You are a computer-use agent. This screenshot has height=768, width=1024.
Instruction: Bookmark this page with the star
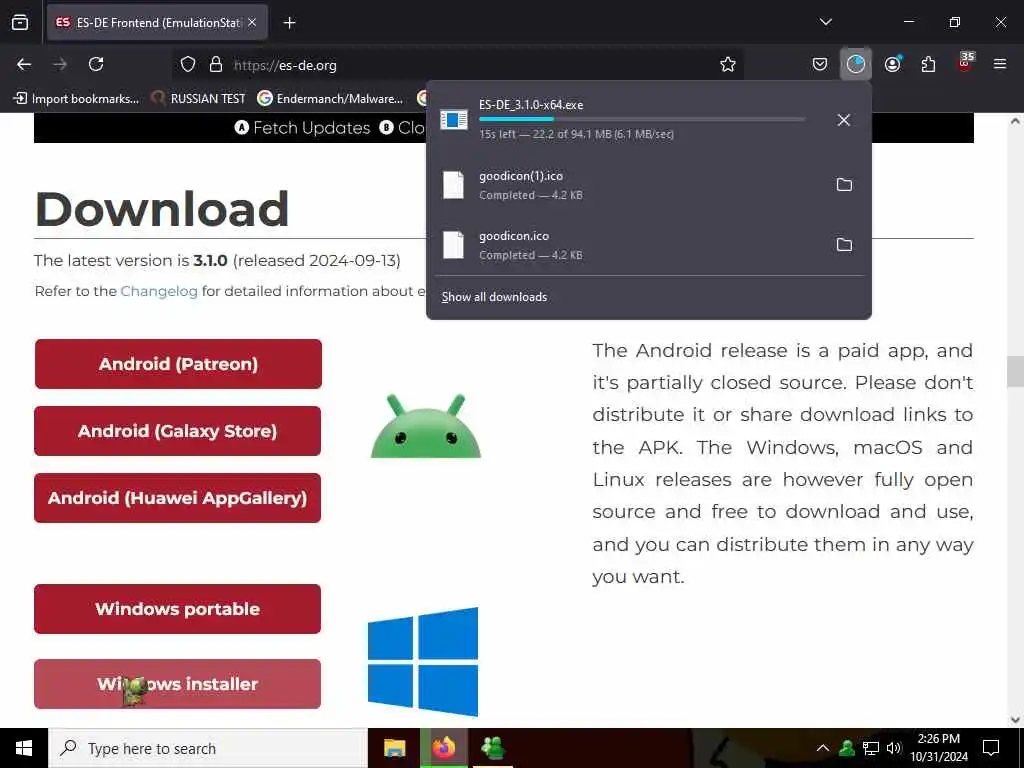(728, 64)
